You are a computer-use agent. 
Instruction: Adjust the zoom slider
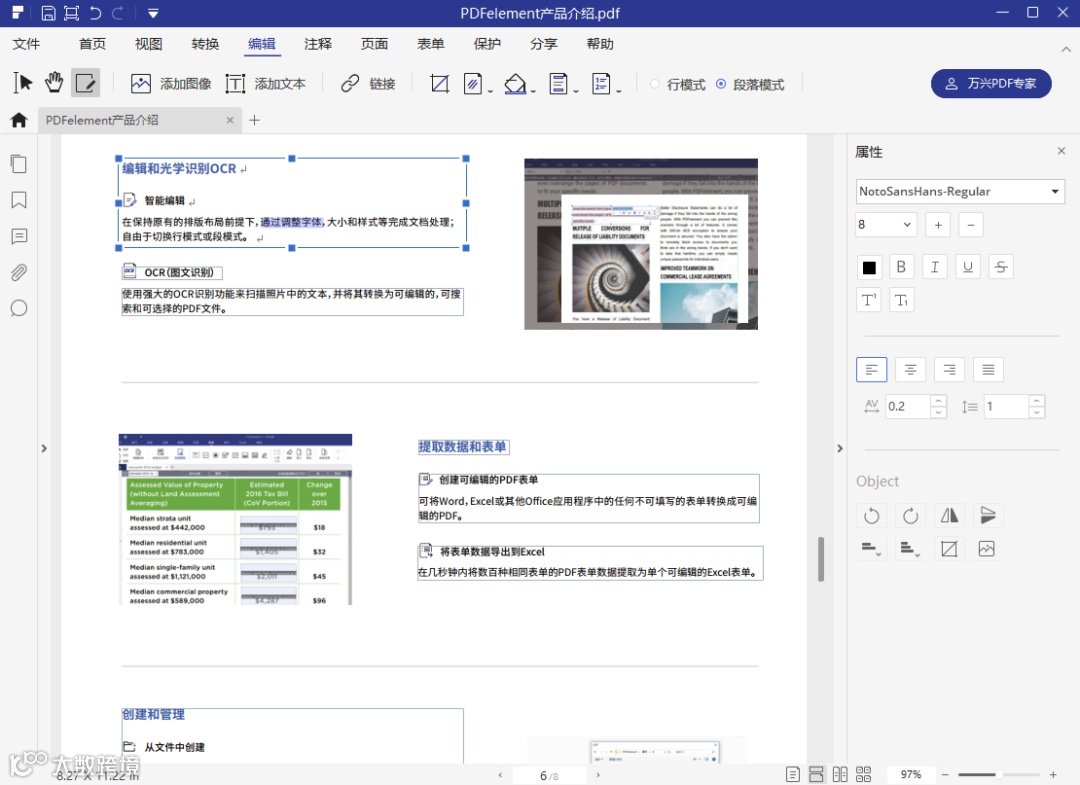coord(999,775)
